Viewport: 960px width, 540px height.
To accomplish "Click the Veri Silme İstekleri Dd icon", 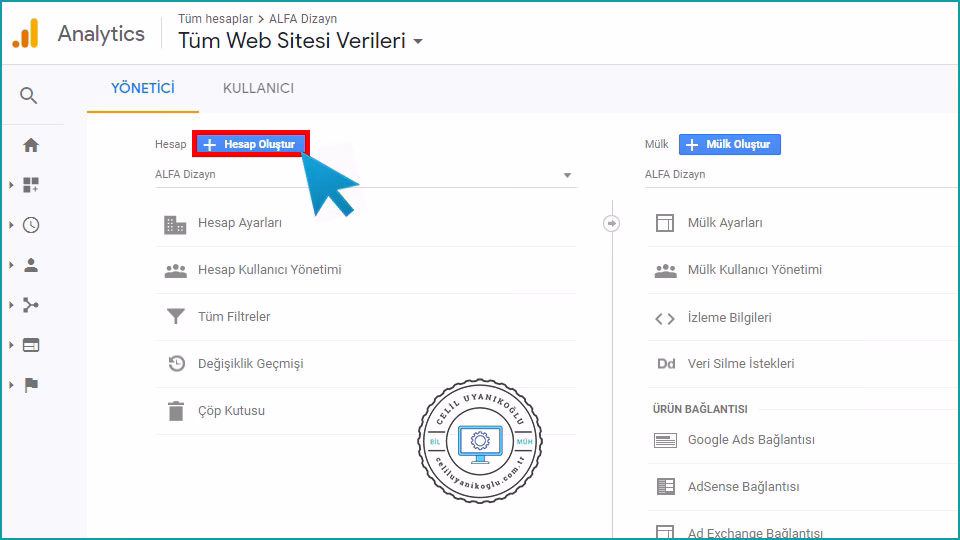I will tap(666, 364).
